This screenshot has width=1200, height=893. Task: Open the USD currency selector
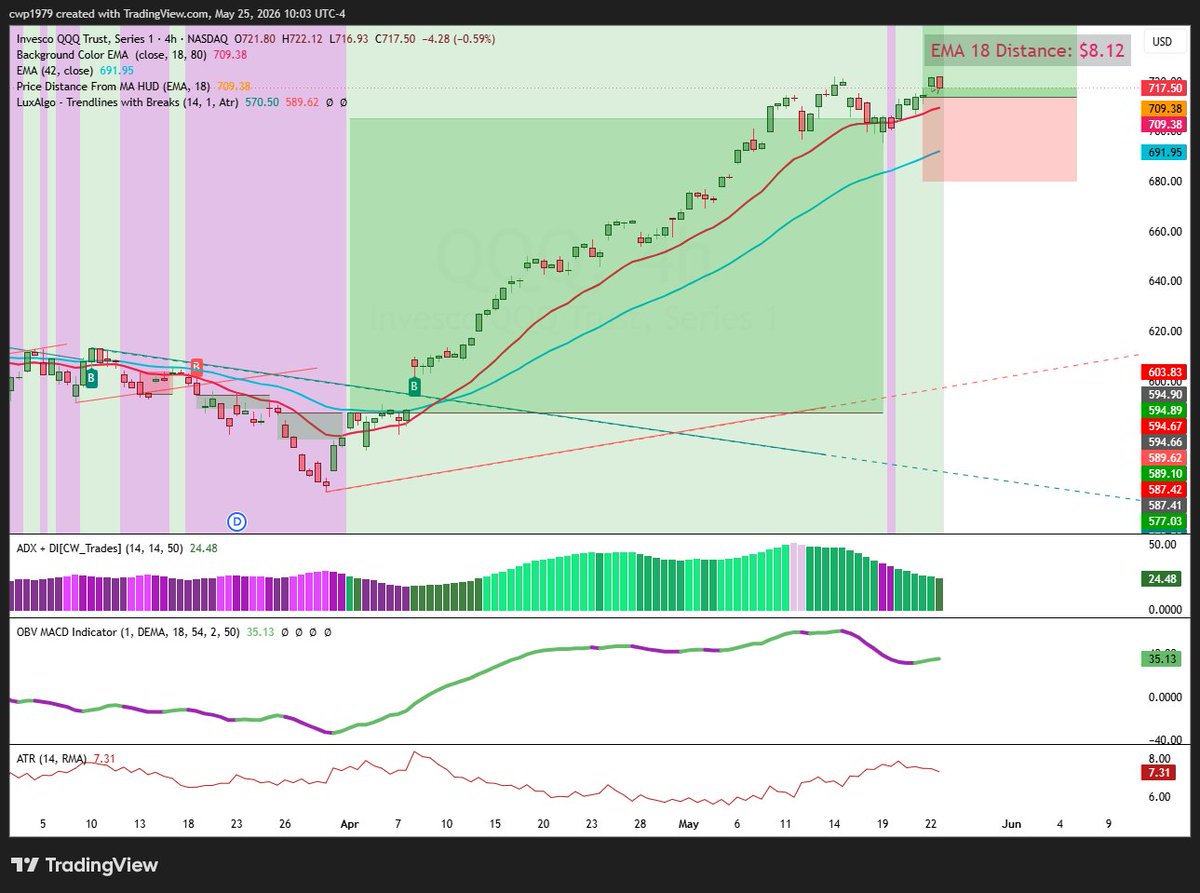(x=1162, y=42)
